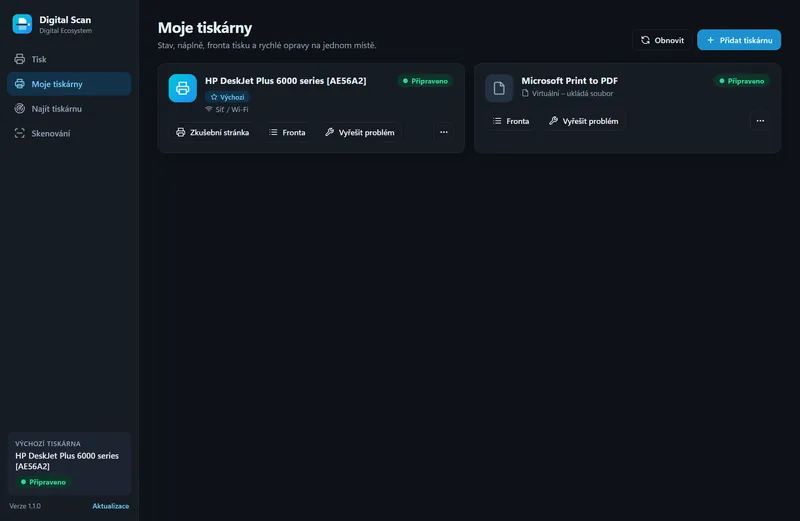The height and width of the screenshot is (521, 800).
Task: Click the Výchozí star badge on HP DeskJet
Action: tap(227, 97)
